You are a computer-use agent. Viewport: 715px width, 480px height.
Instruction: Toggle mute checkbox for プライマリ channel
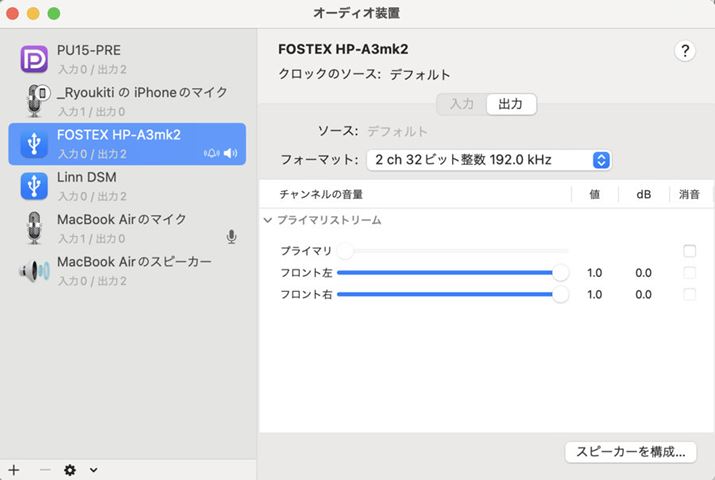pos(689,251)
